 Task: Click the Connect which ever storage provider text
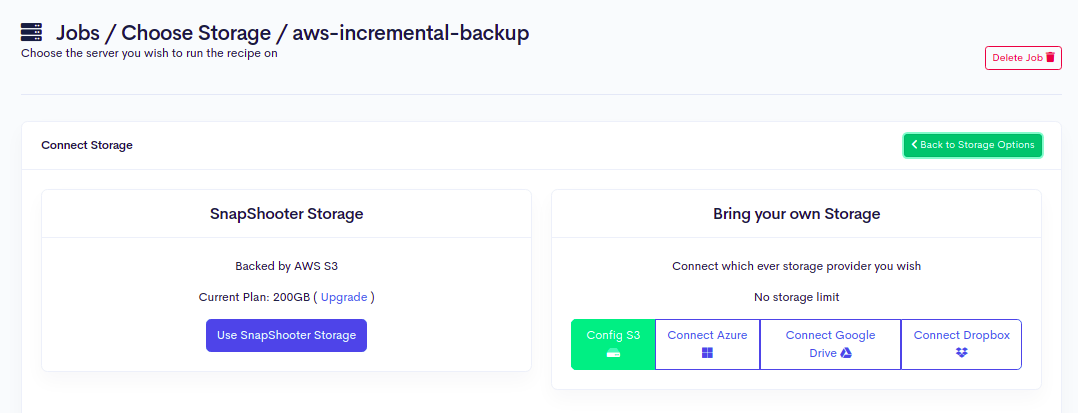pyautogui.click(x=797, y=266)
